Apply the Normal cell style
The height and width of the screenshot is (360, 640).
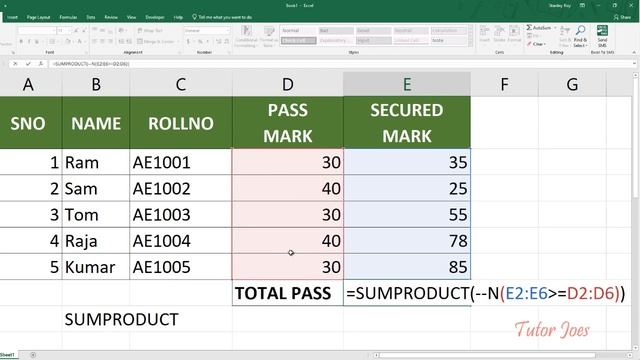(298, 31)
